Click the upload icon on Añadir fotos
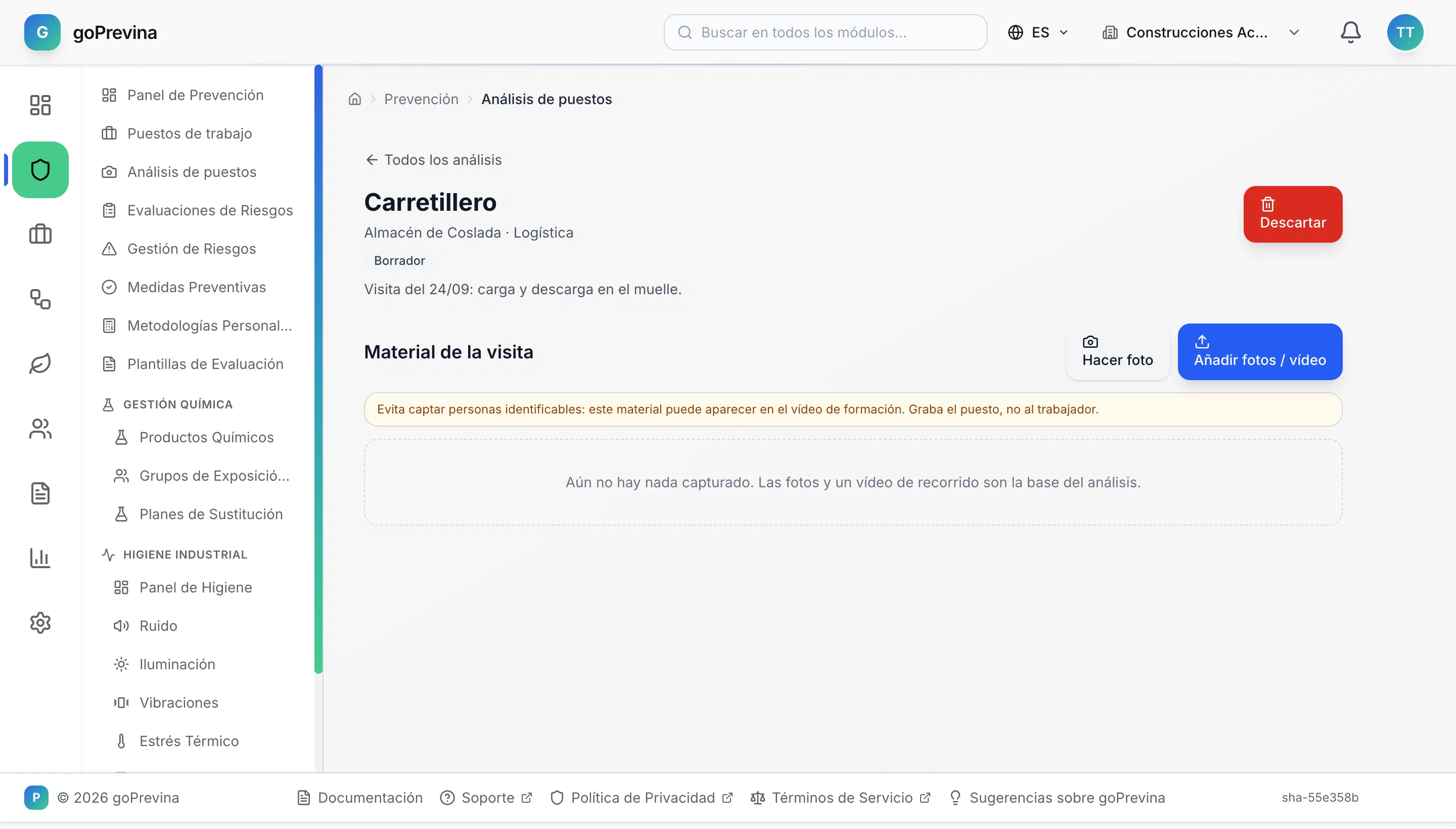This screenshot has height=829, width=1456. pos(1202,342)
